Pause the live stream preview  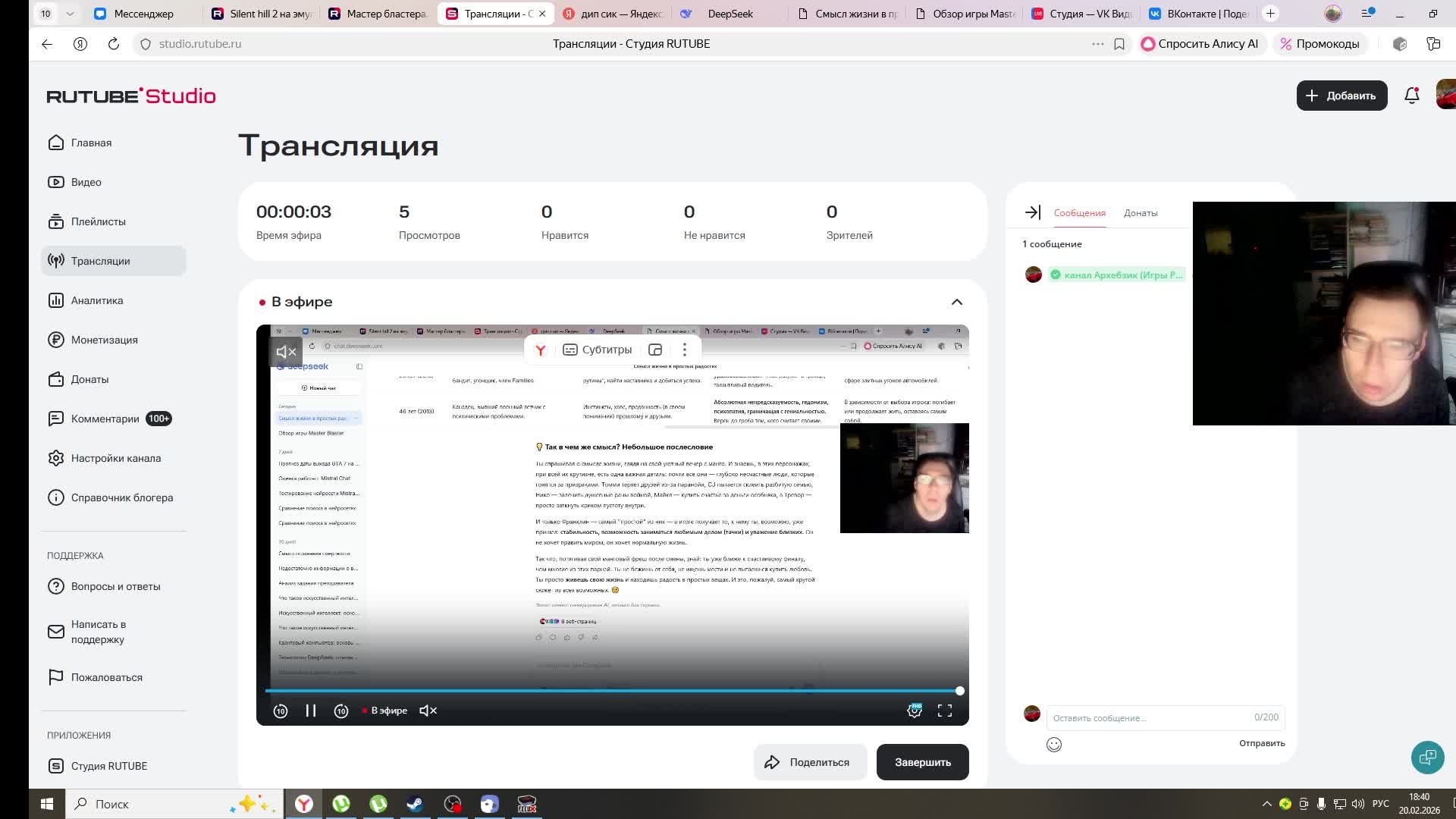(311, 711)
